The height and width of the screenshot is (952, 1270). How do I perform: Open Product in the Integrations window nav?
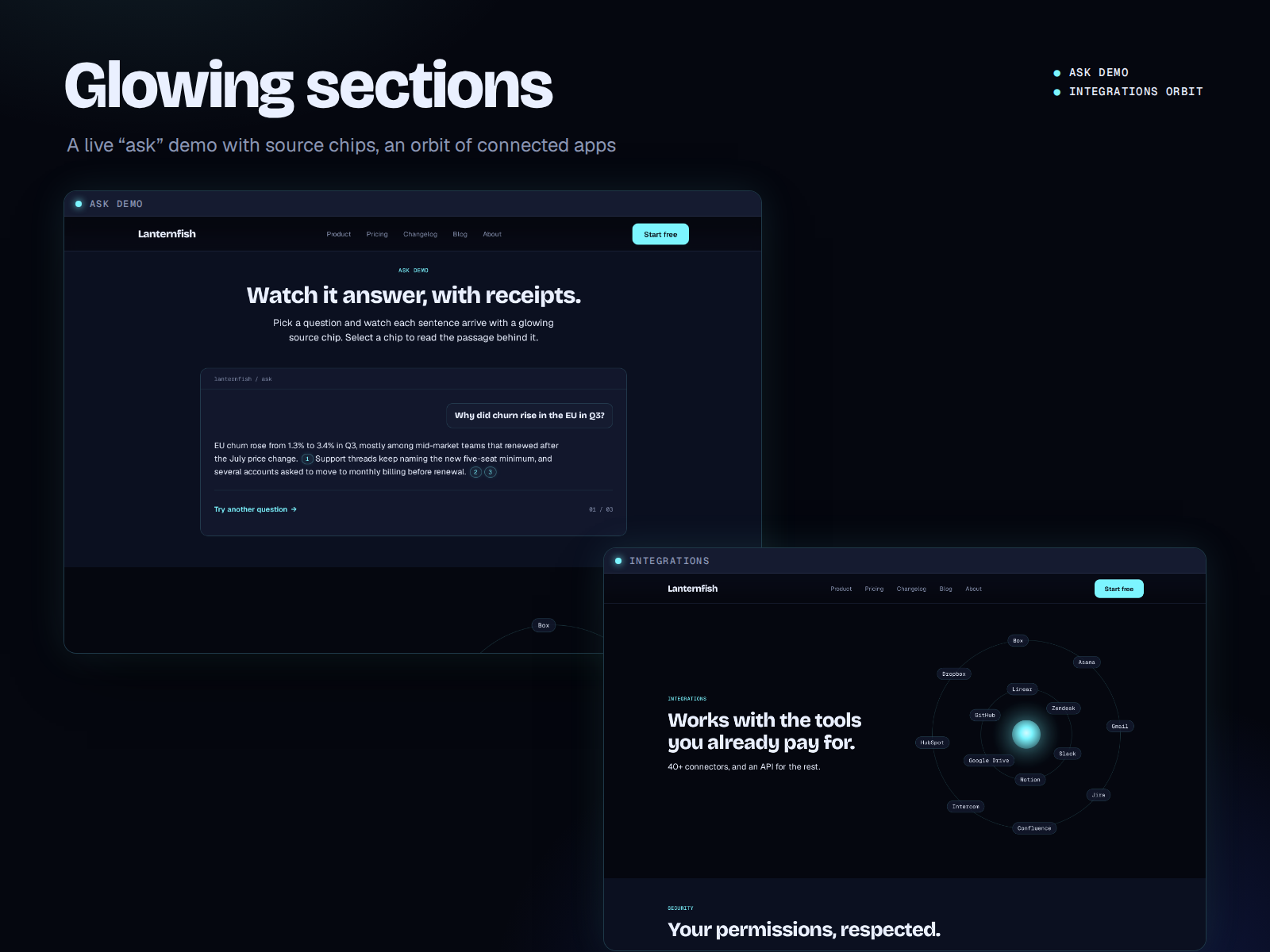pos(841,589)
